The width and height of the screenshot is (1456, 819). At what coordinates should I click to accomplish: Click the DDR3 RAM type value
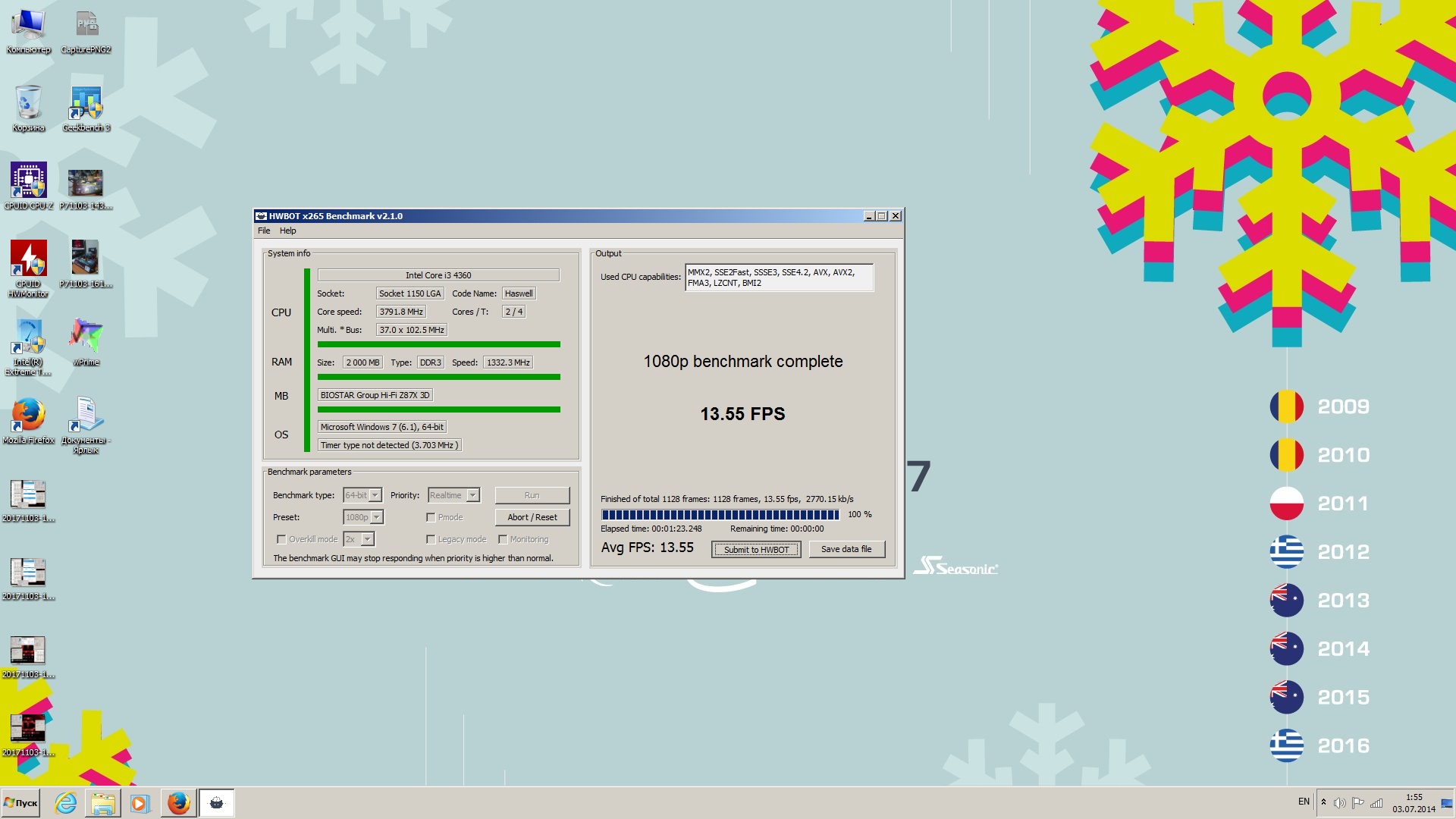point(430,362)
